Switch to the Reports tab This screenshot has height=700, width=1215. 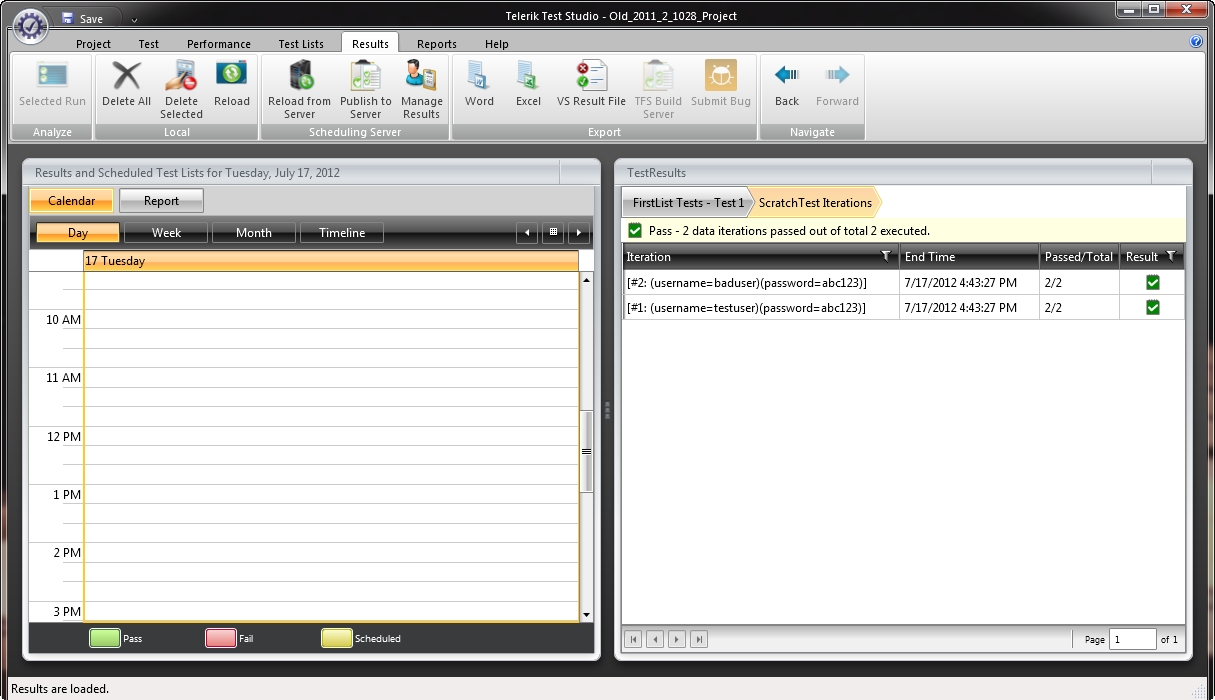point(437,44)
